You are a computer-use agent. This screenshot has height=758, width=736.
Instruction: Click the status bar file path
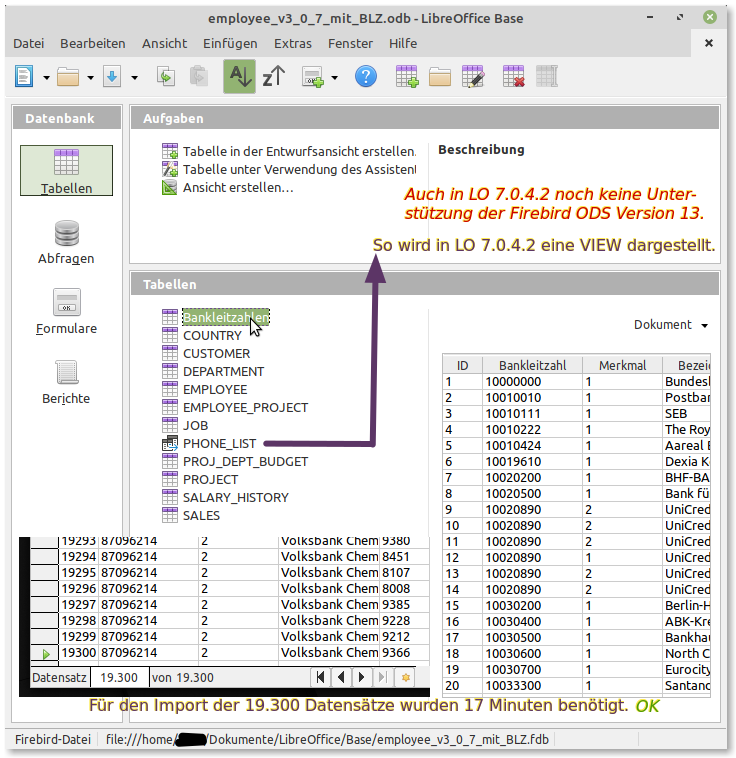327,739
